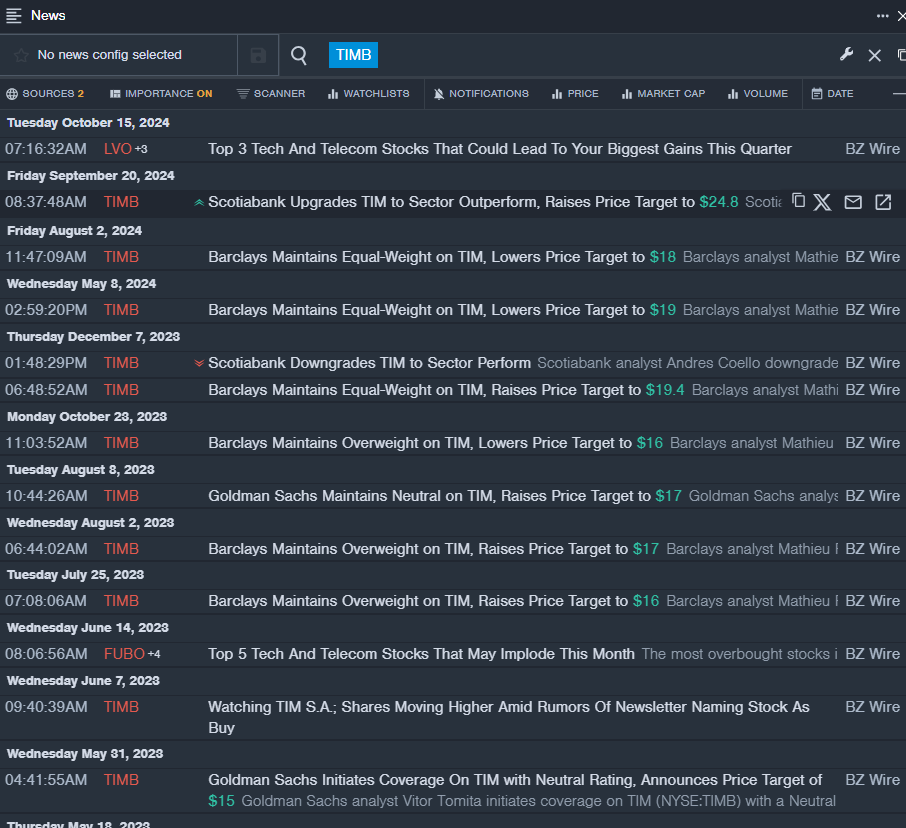The width and height of the screenshot is (906, 828).
Task: Select the Thursday December 7, 2023 date header
Action: tap(94, 337)
